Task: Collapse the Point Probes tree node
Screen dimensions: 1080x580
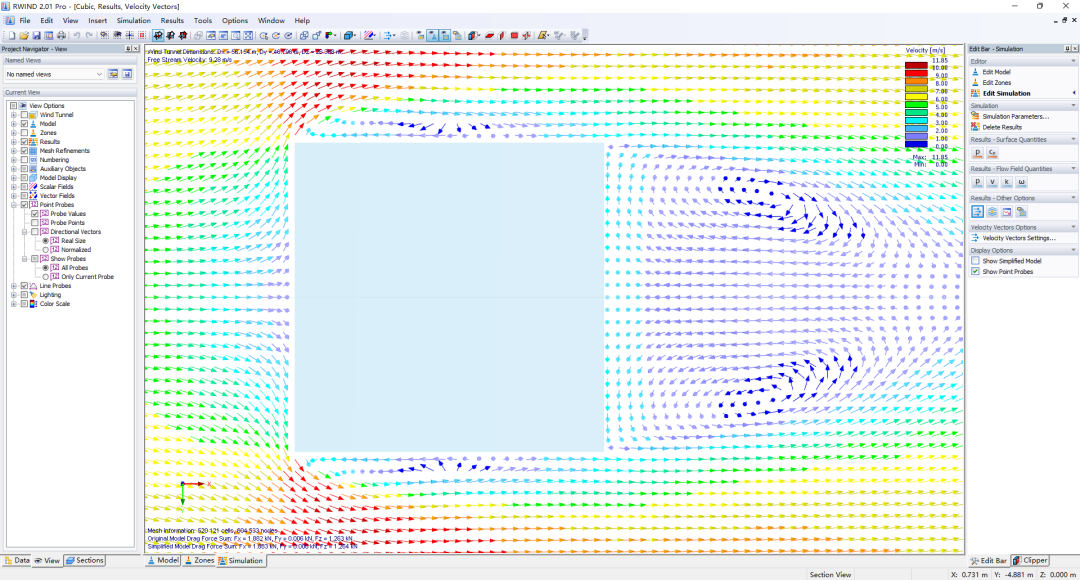Action: point(14,205)
